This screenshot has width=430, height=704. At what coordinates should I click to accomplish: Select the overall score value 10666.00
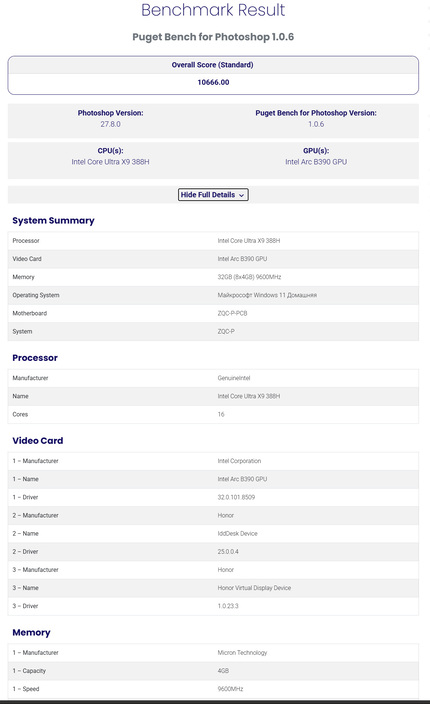(x=213, y=82)
